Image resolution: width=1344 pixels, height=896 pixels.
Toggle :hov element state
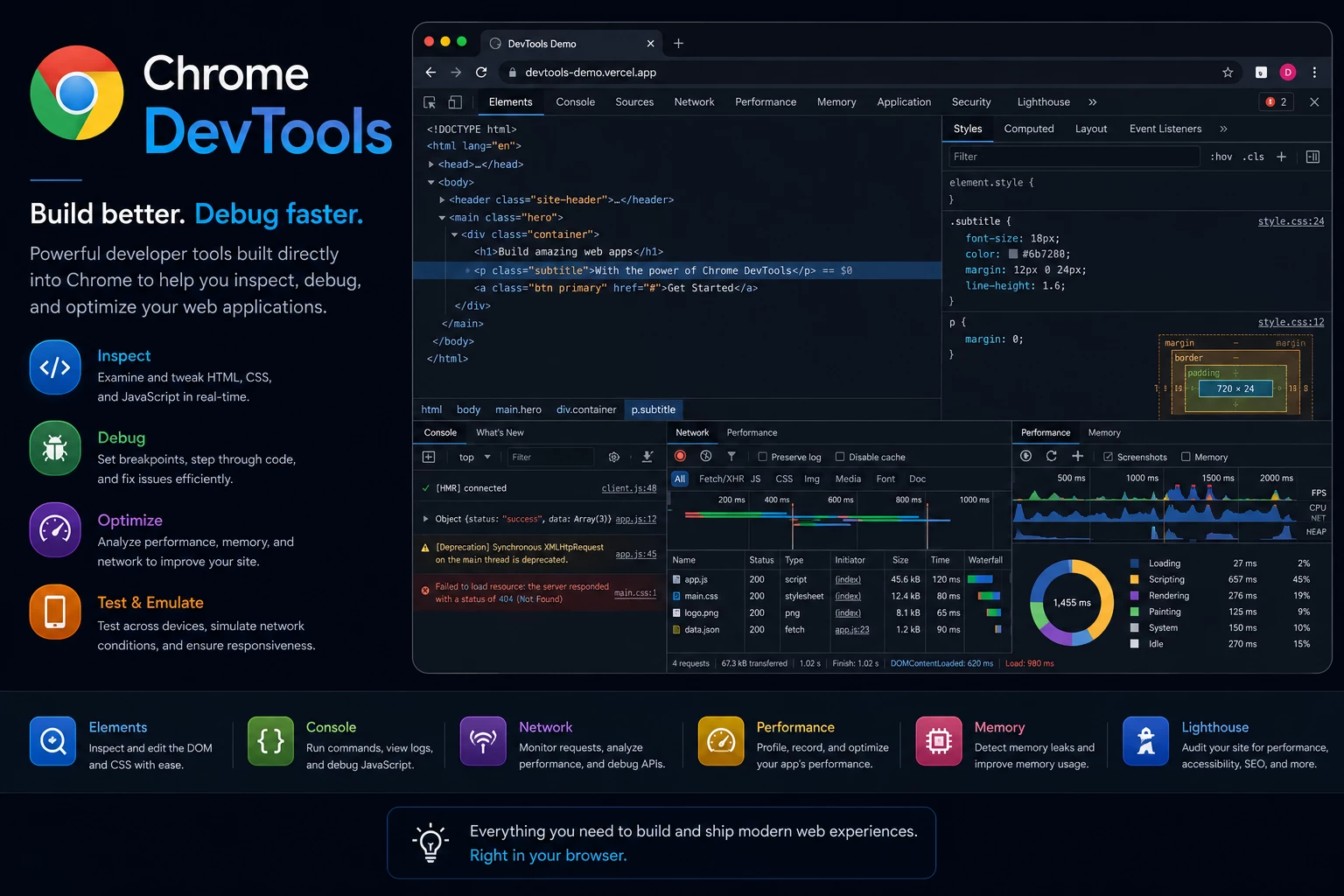[1221, 157]
